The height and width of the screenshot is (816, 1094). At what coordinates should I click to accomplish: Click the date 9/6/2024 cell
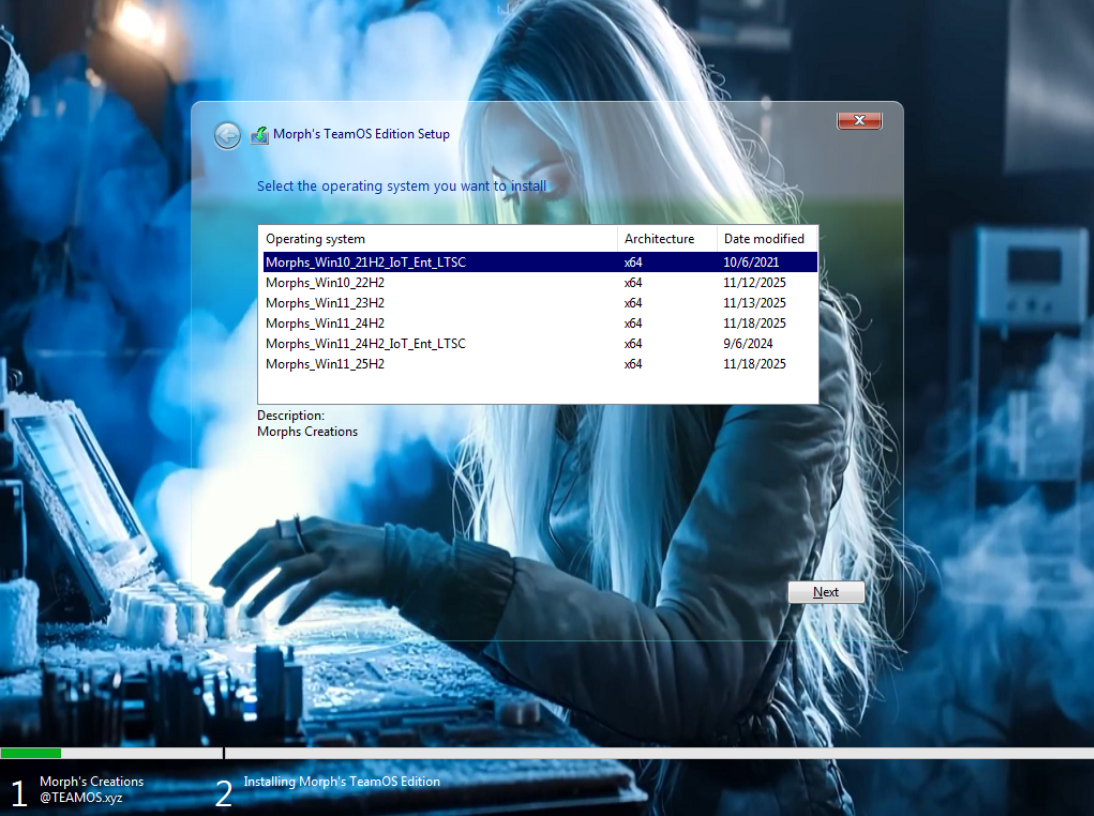[748, 343]
